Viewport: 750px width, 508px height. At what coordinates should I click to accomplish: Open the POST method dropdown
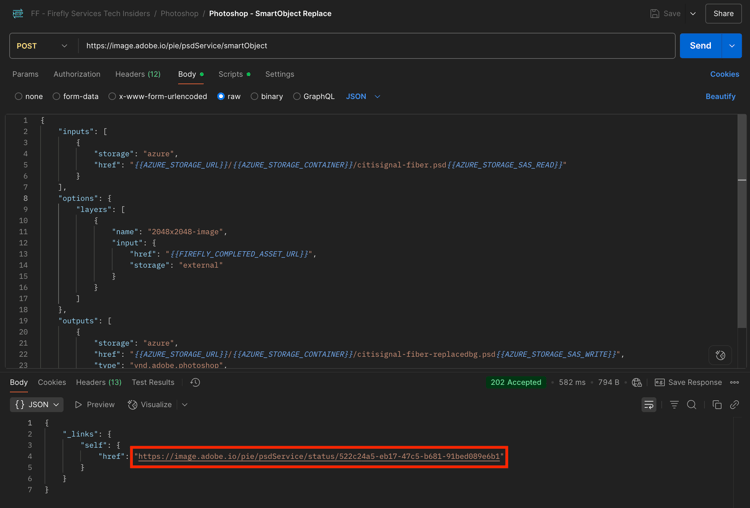(42, 46)
